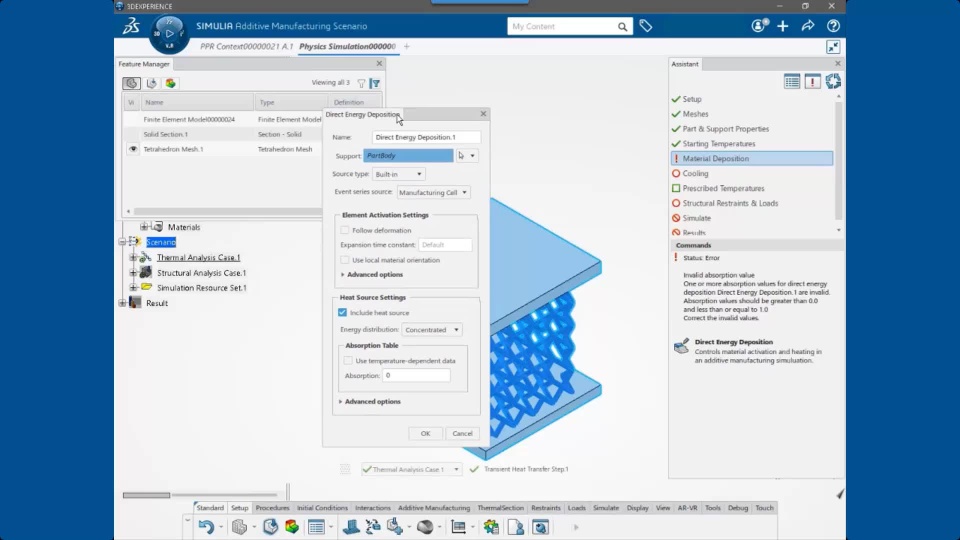The image size is (960, 540).
Task: Click the colorful results cube toolbar icon
Action: 292,527
